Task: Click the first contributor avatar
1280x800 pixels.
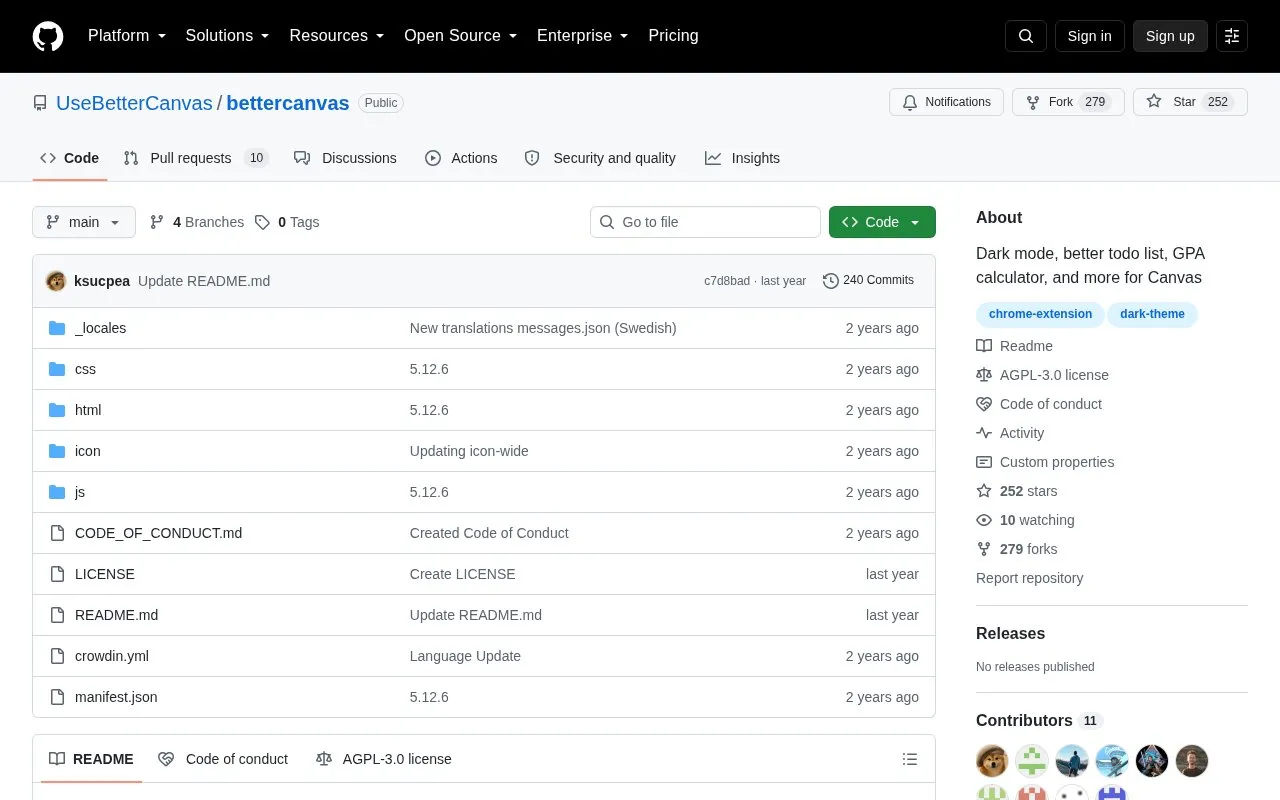Action: (992, 761)
